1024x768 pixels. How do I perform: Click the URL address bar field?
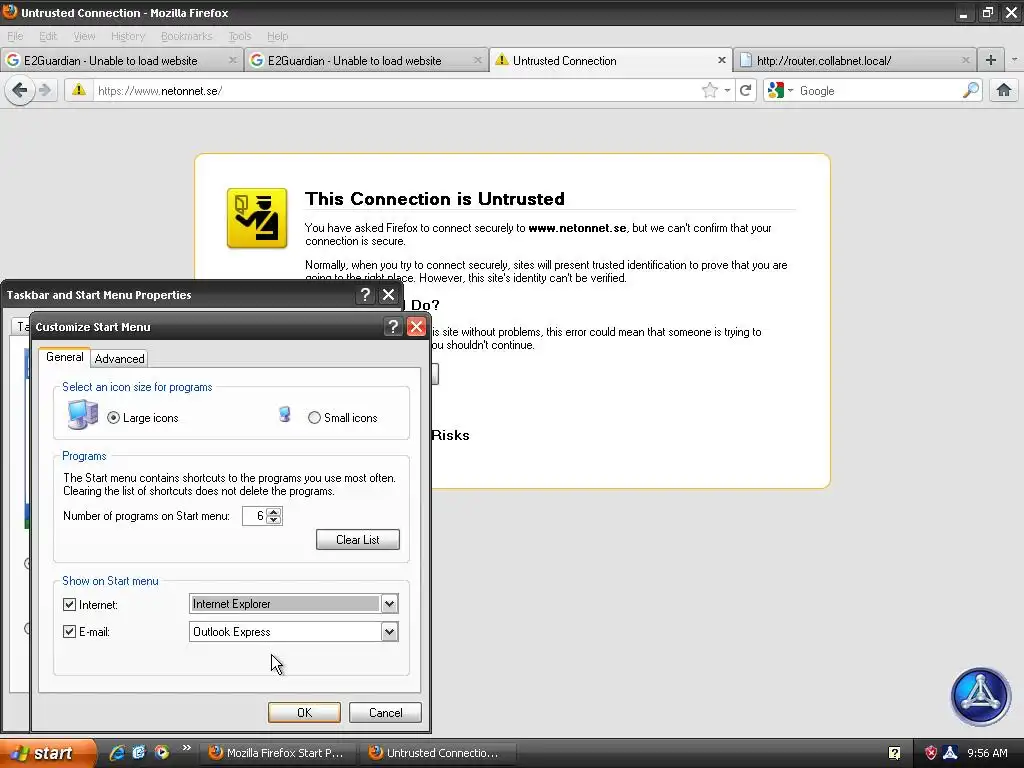tap(395, 91)
